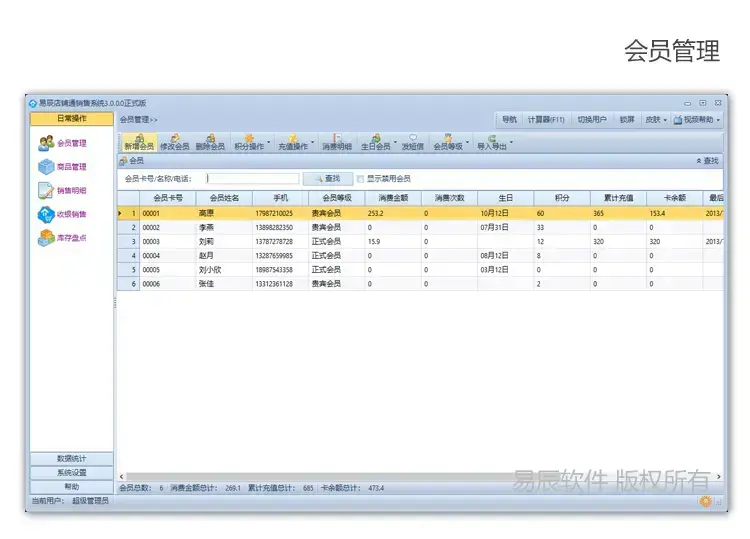
Task: Open the 皮肤 skin dropdown
Action: coord(655,119)
